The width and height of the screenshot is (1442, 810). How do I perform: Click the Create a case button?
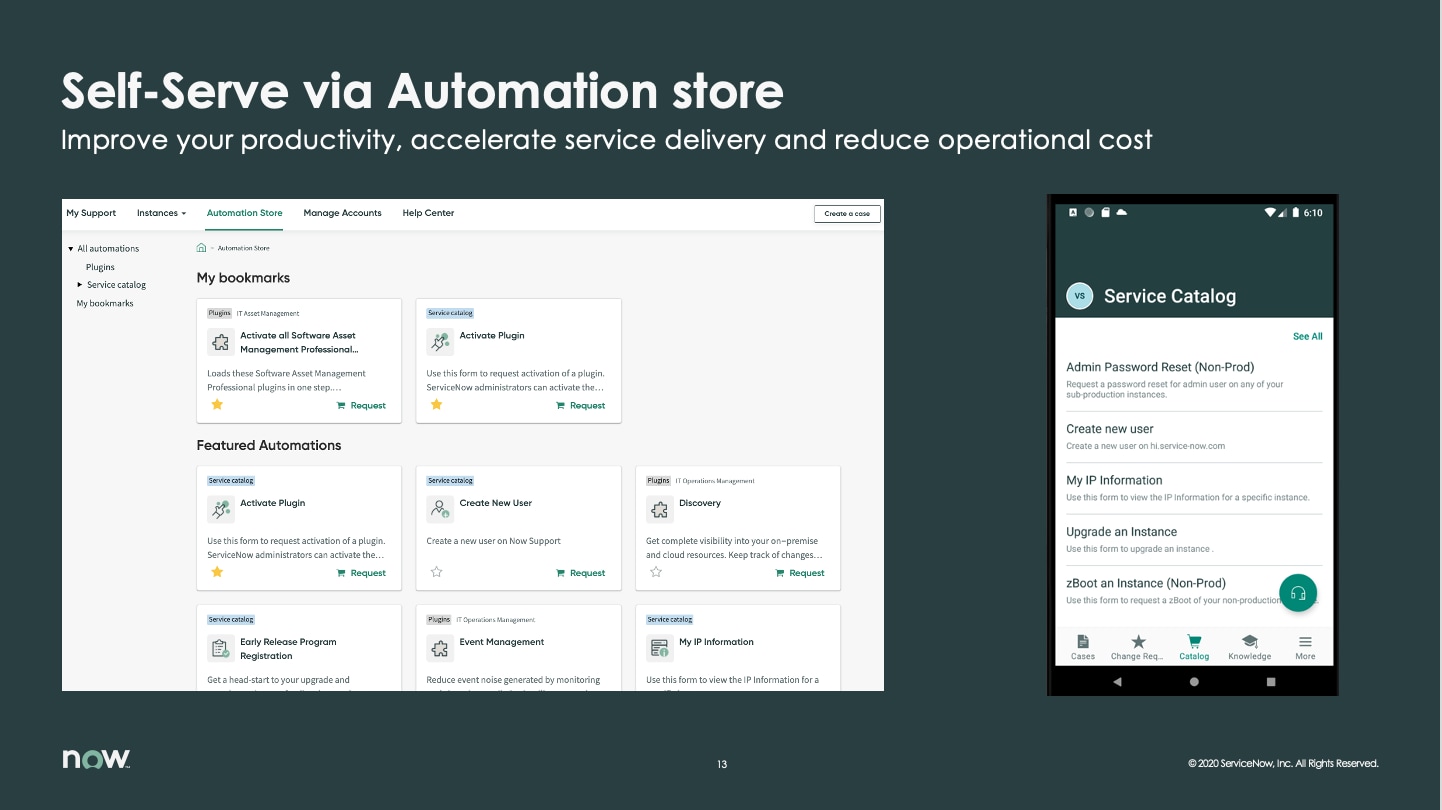[x=847, y=214]
